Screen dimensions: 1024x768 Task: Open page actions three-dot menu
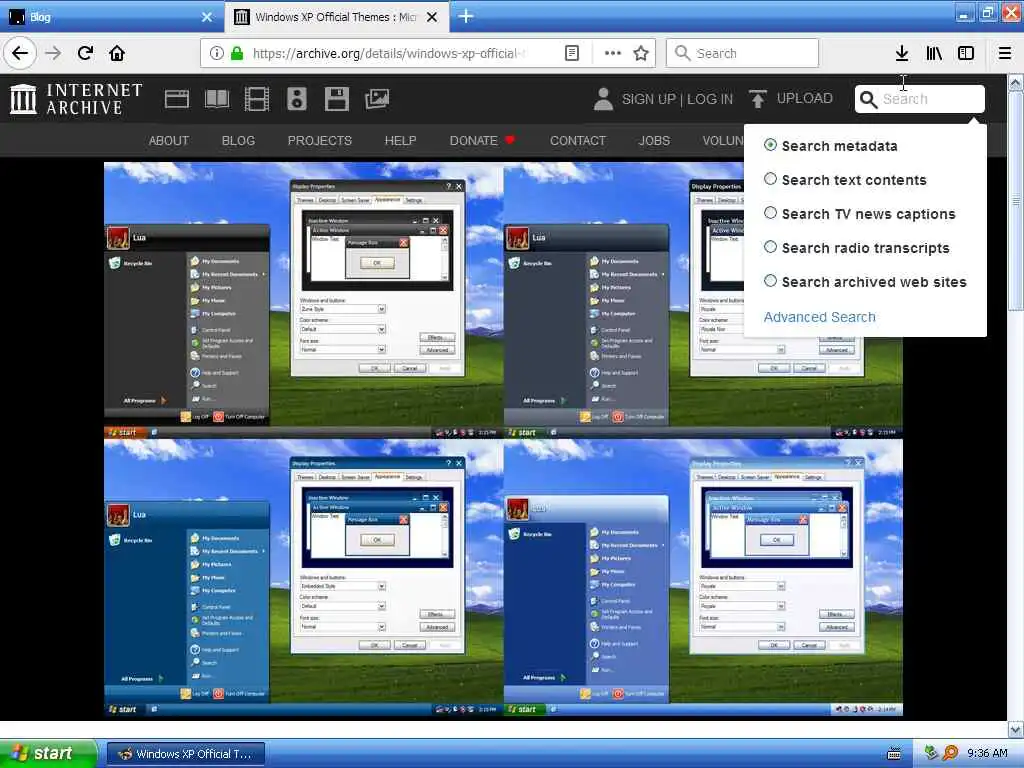612,53
